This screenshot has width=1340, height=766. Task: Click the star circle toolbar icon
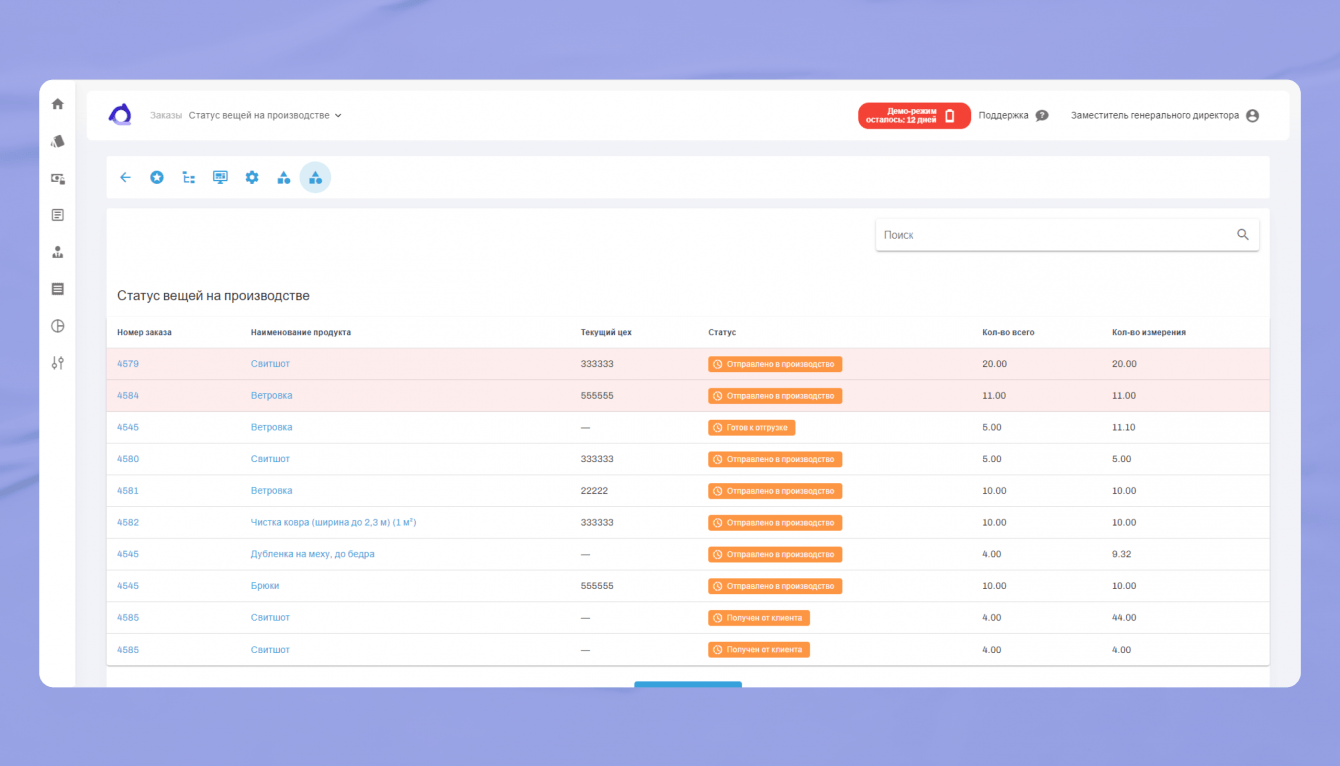click(157, 177)
